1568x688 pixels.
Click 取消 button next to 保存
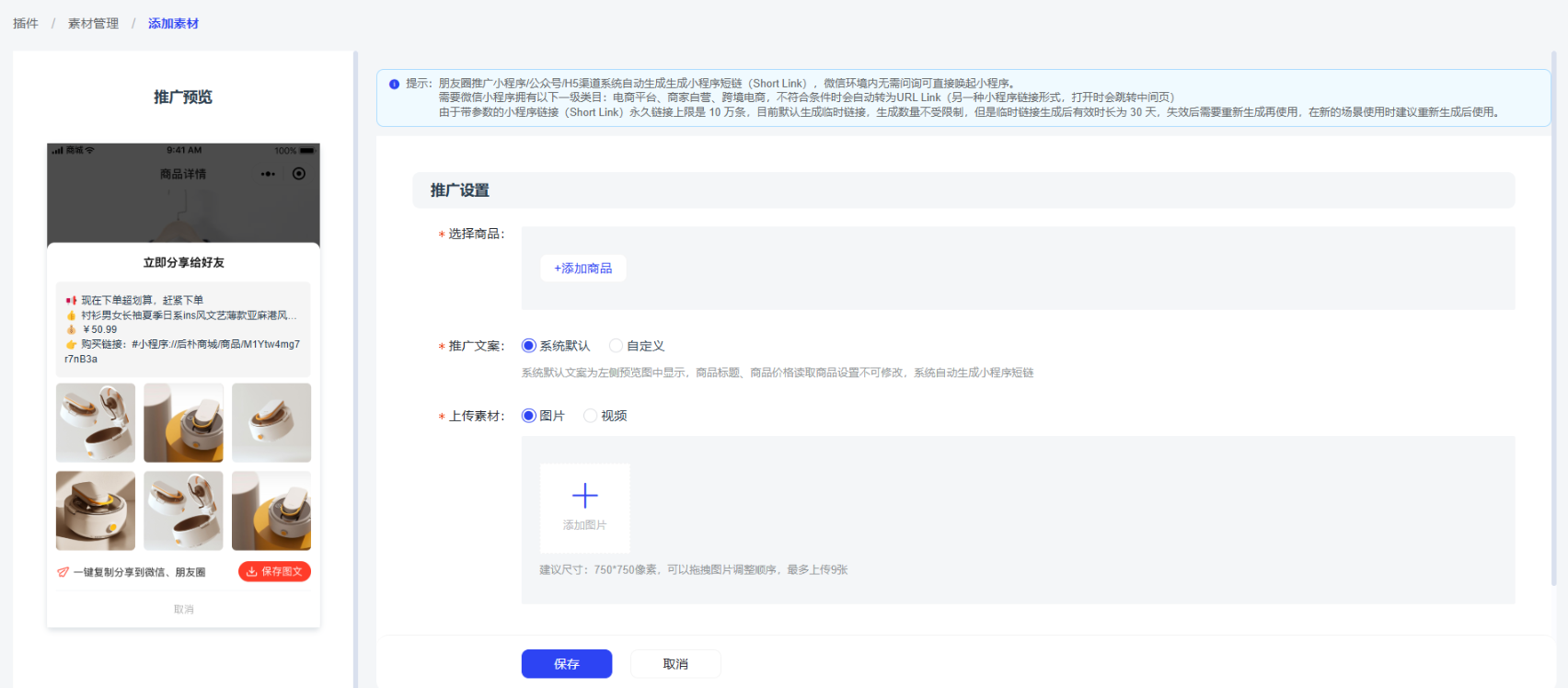tap(675, 664)
